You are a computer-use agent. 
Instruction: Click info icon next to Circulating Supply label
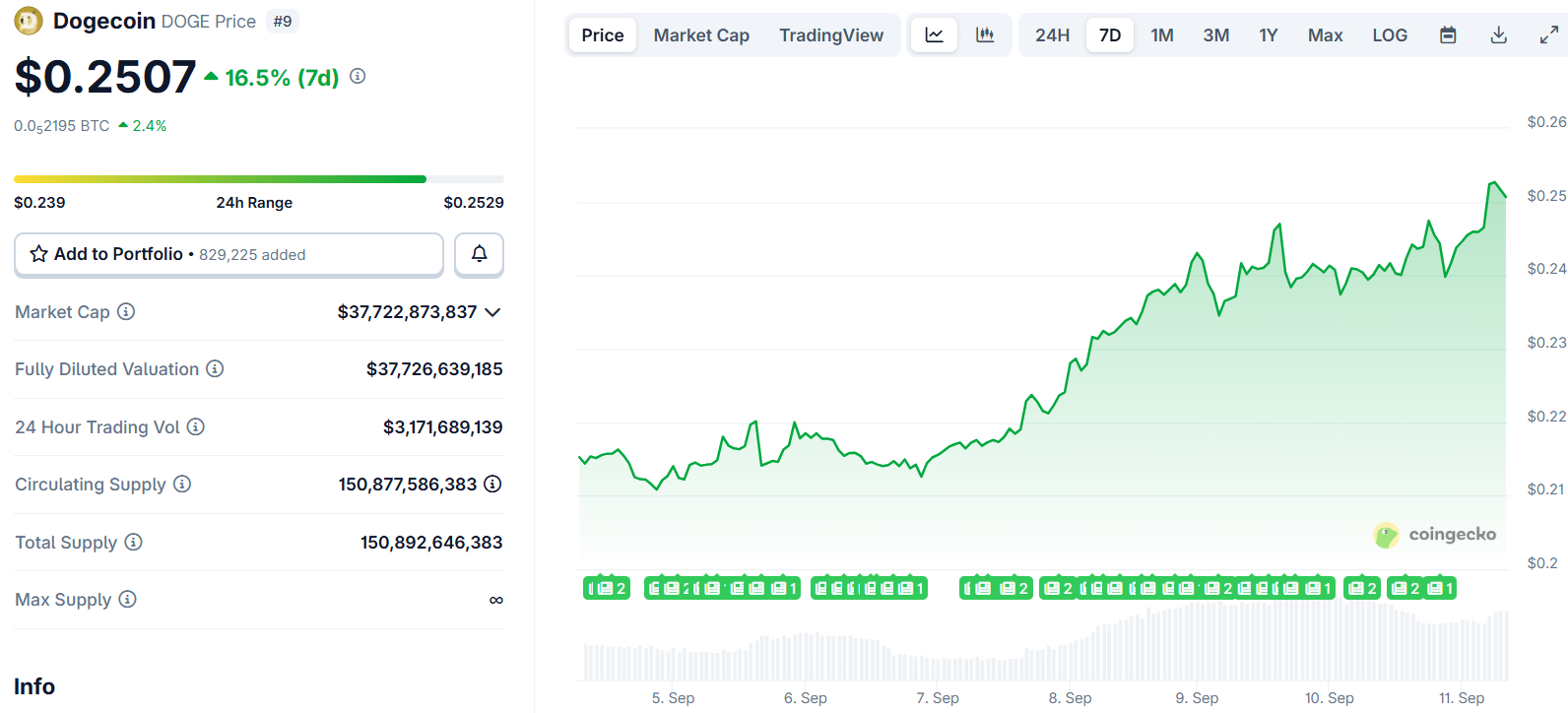[x=182, y=484]
